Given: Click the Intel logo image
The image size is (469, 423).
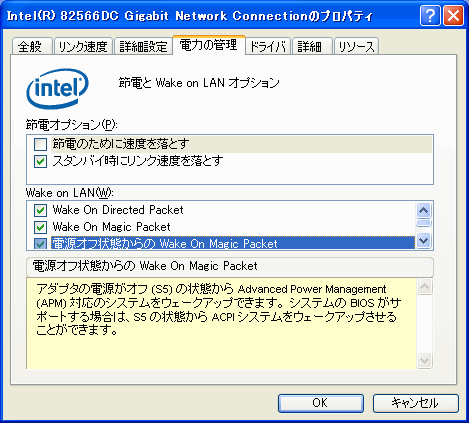Looking at the screenshot, I should [x=57, y=88].
